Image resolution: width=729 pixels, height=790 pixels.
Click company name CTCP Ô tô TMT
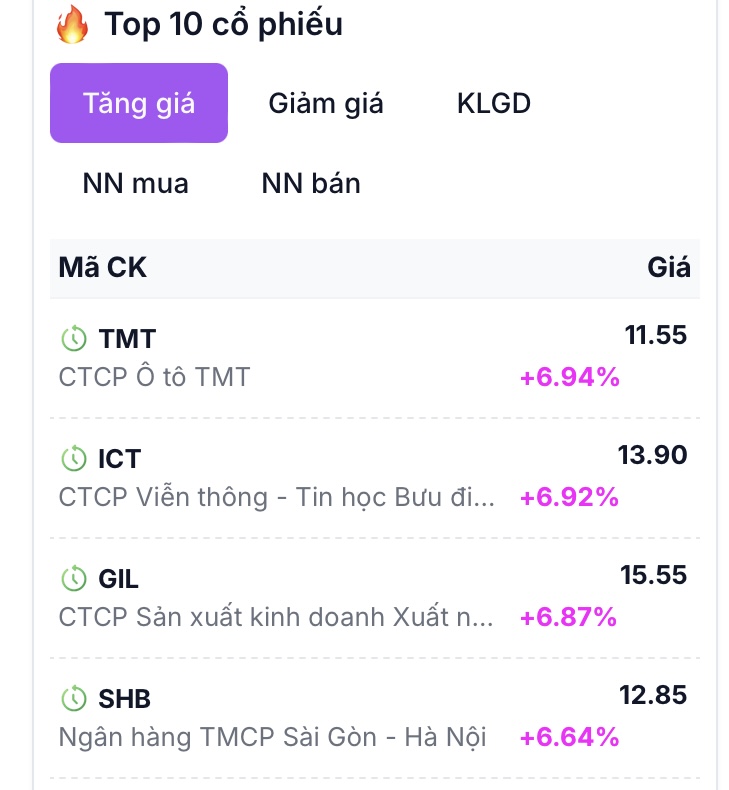pyautogui.click(x=154, y=377)
